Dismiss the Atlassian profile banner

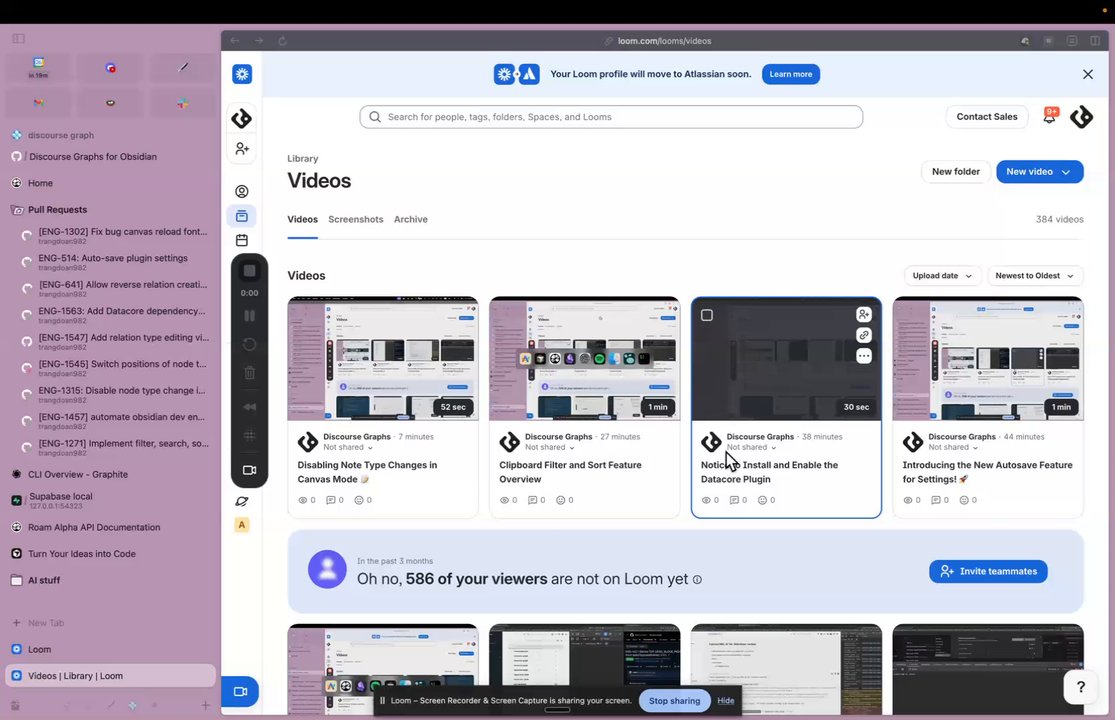pos(1088,74)
